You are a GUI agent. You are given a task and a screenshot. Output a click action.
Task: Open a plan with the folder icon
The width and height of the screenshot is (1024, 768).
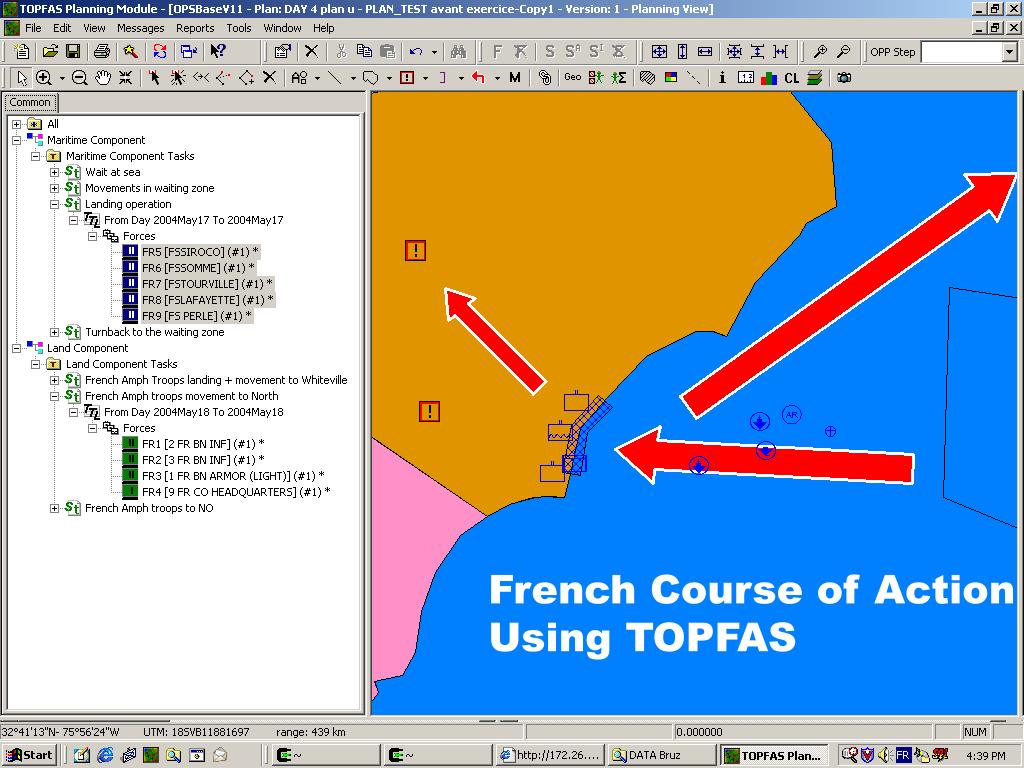click(x=50, y=52)
